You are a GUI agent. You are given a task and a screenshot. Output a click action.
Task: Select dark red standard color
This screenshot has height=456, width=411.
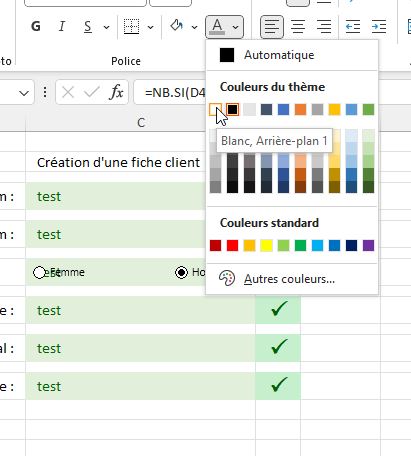215,245
